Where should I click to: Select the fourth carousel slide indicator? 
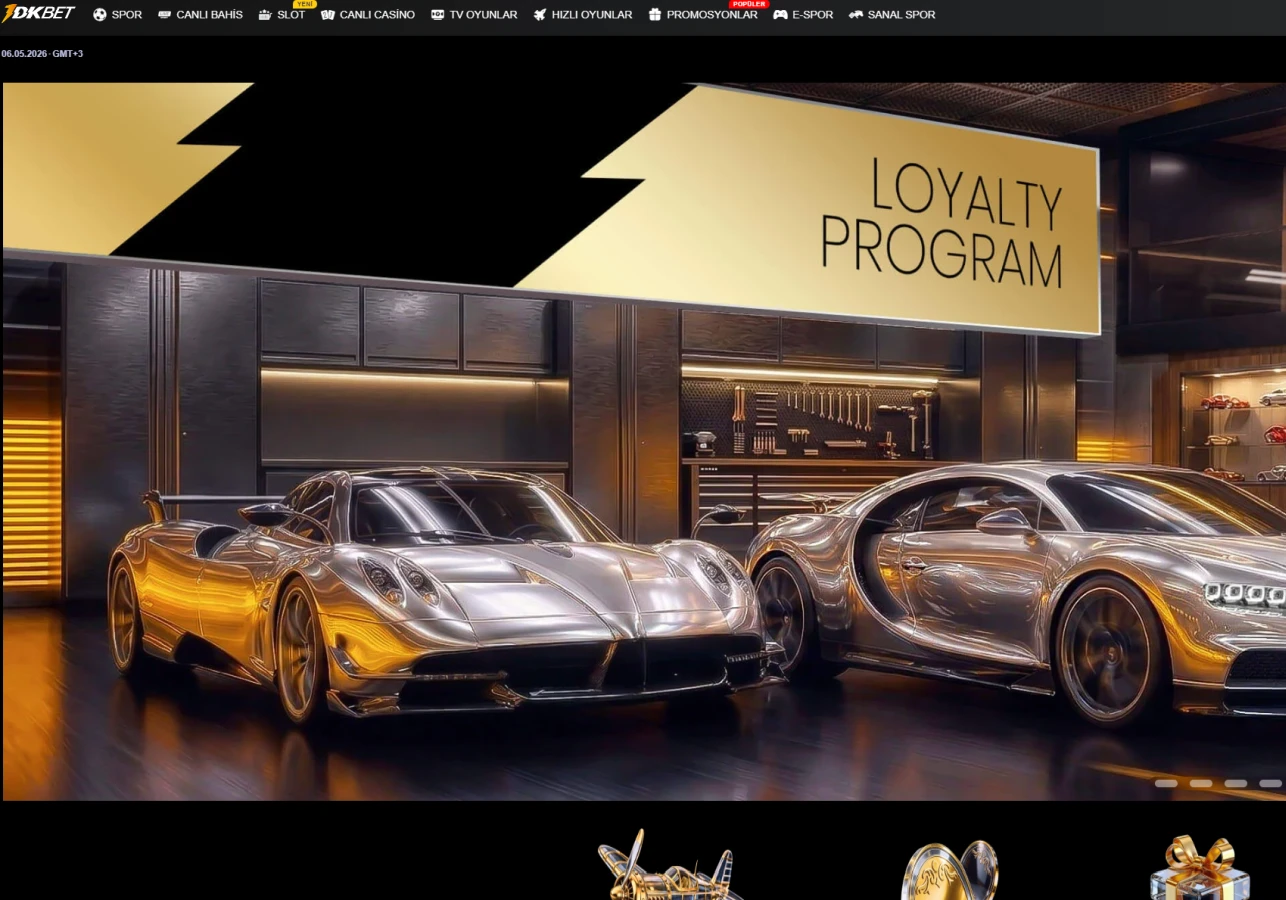1271,783
